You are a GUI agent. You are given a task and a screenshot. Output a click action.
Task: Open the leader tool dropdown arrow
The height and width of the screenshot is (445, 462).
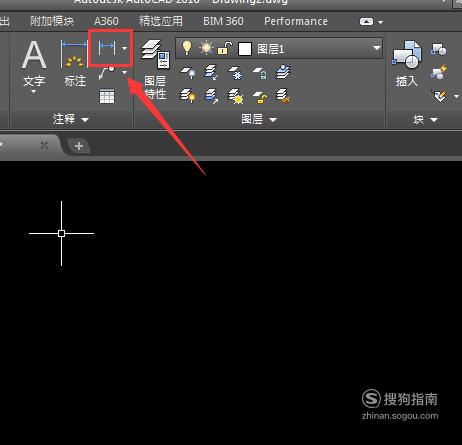coord(125,72)
